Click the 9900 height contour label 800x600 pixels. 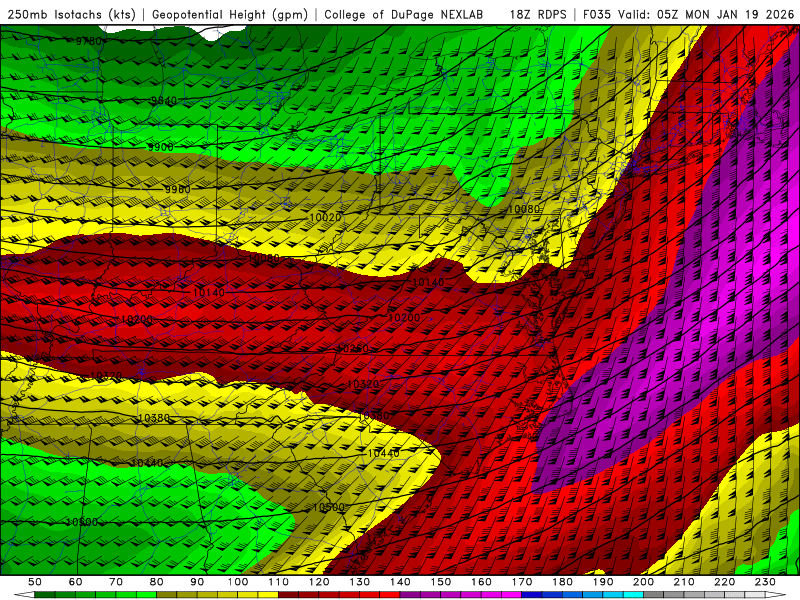coord(160,147)
